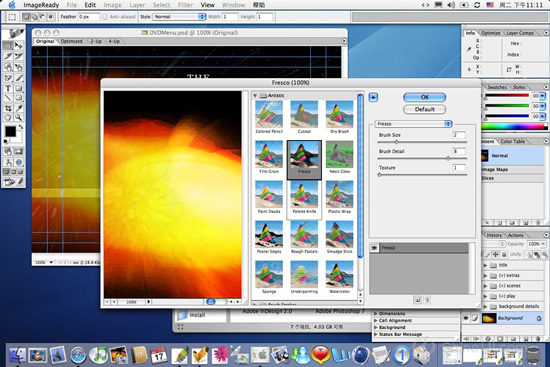
Task: Open the Fresco filter dropdown
Action: click(413, 124)
